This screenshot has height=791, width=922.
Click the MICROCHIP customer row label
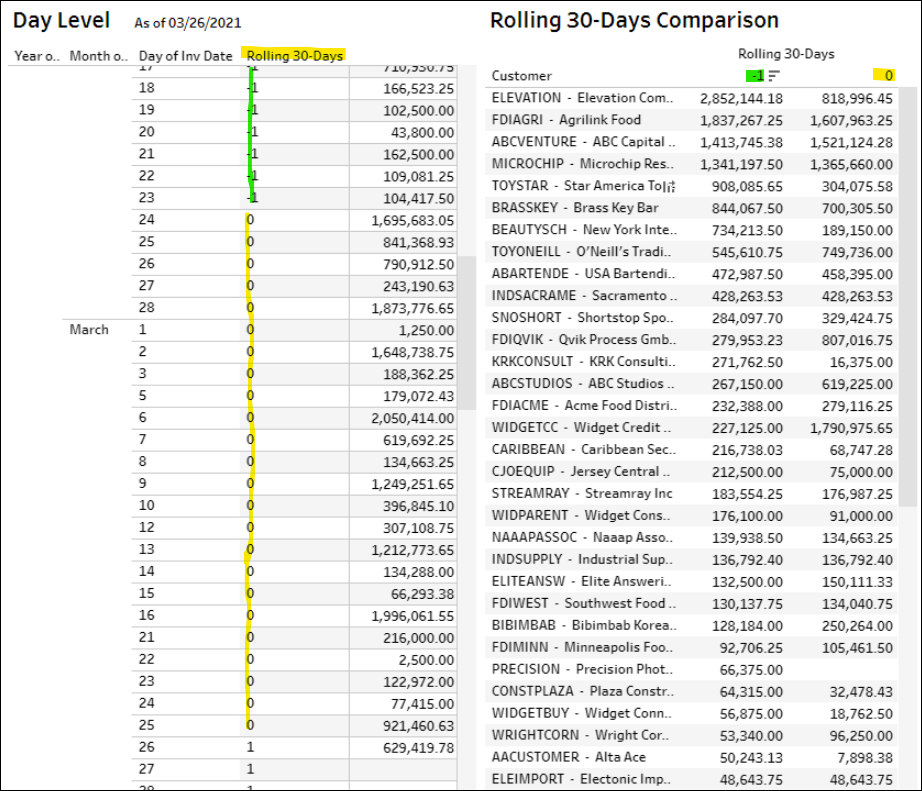click(582, 164)
